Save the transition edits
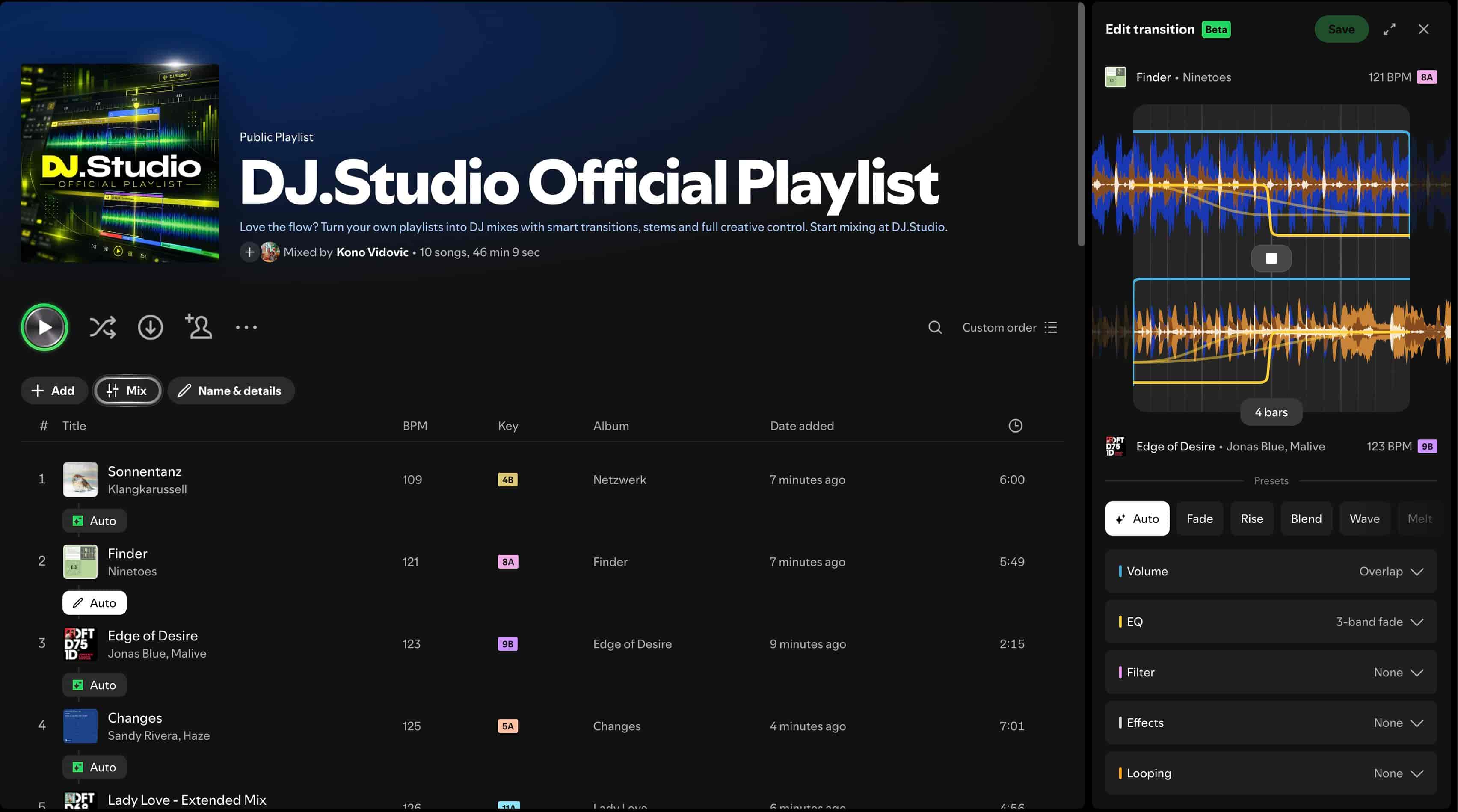Viewport: 1458px width, 812px height. coord(1341,29)
